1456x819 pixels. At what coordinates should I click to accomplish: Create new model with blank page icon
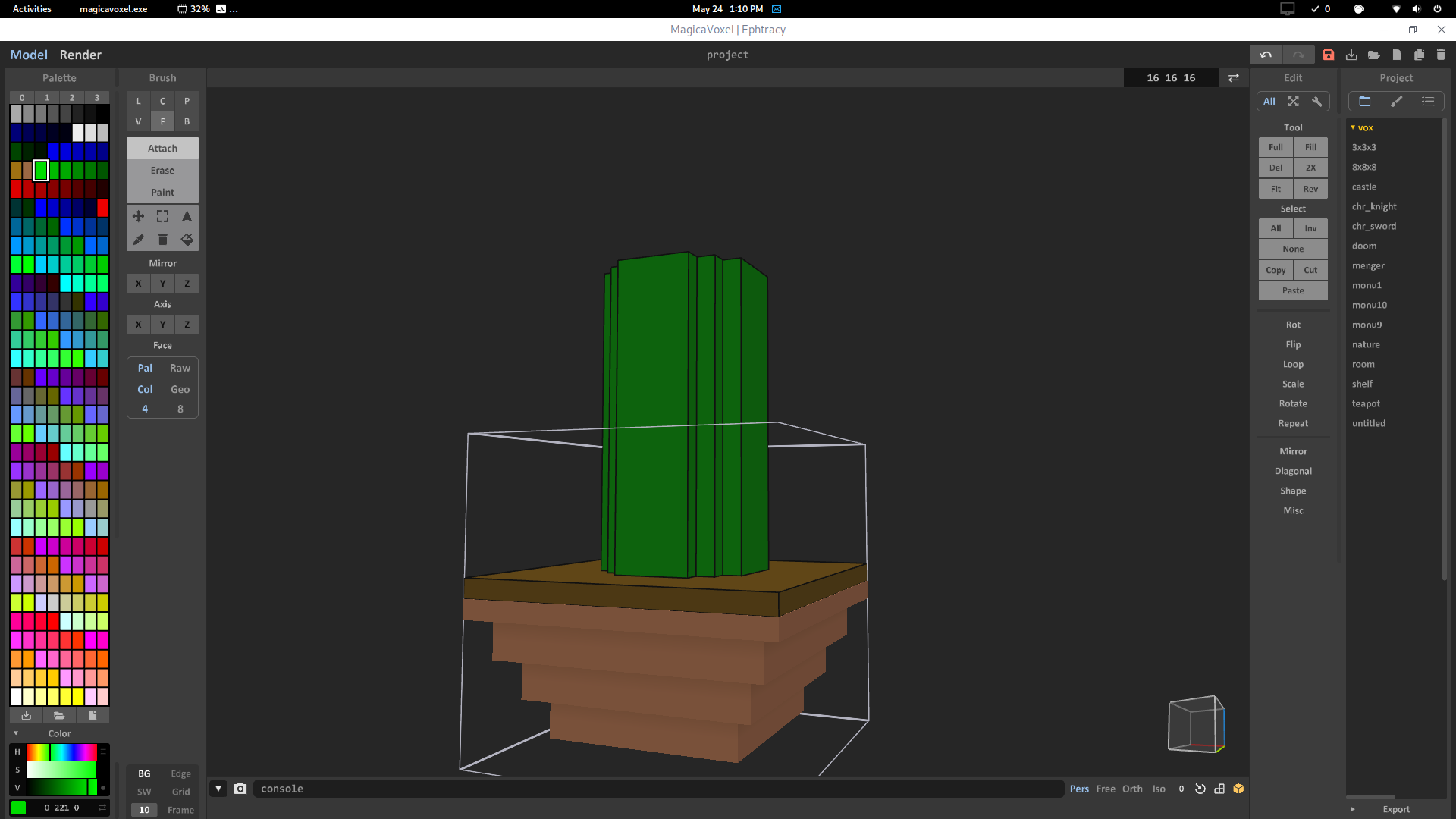pos(1396,55)
